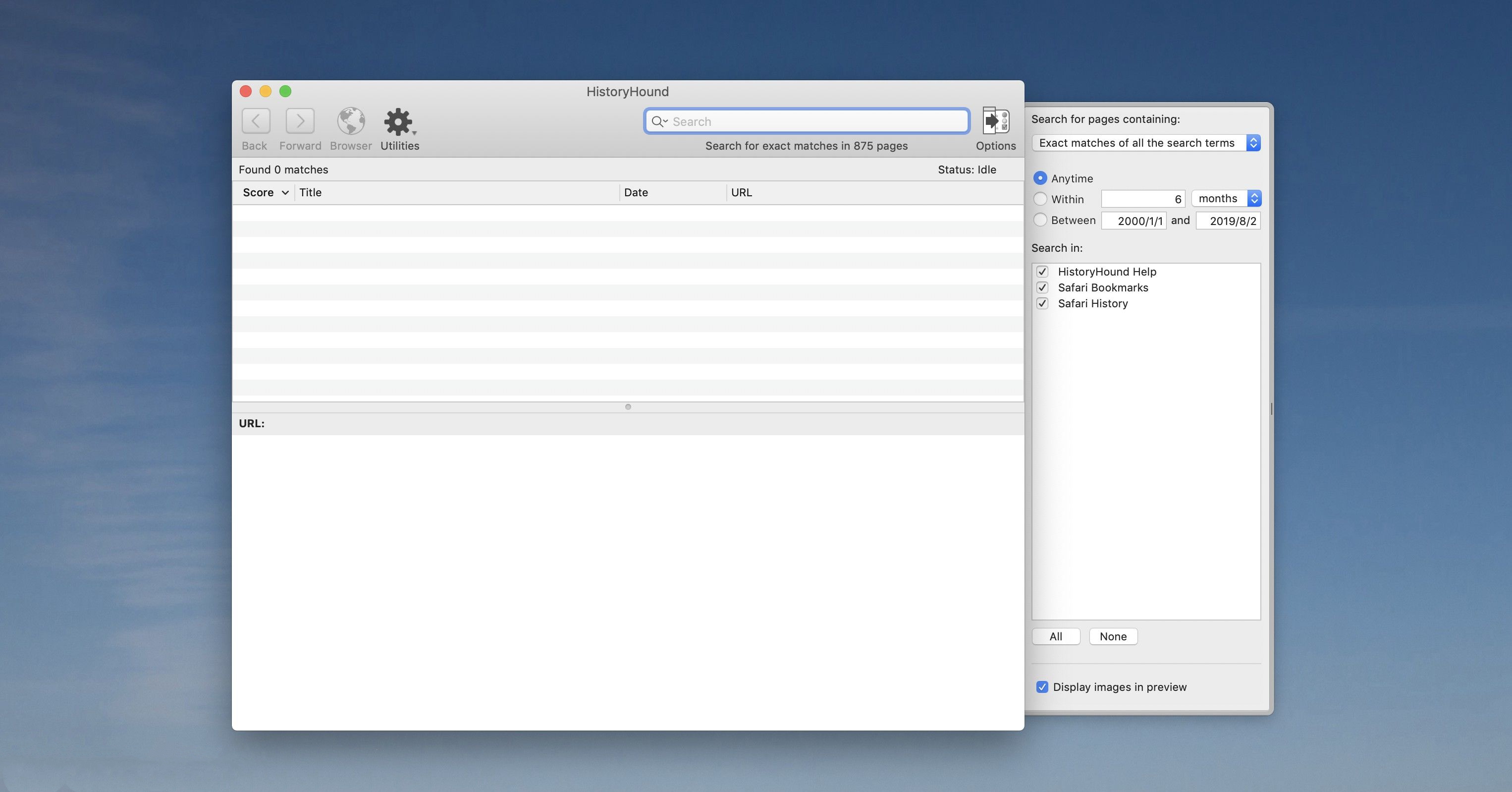Click the split pane divider handle
1512x792 pixels.
coord(628,407)
